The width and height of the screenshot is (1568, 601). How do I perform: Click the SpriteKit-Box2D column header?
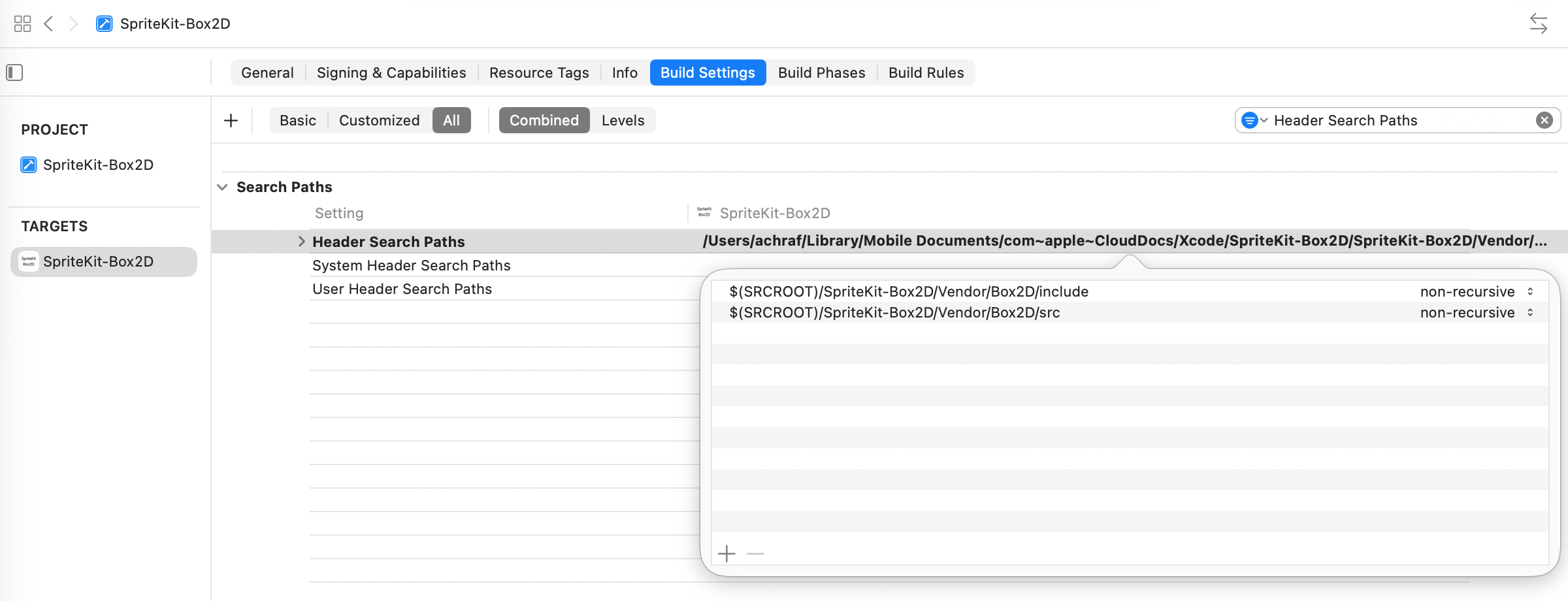[775, 213]
